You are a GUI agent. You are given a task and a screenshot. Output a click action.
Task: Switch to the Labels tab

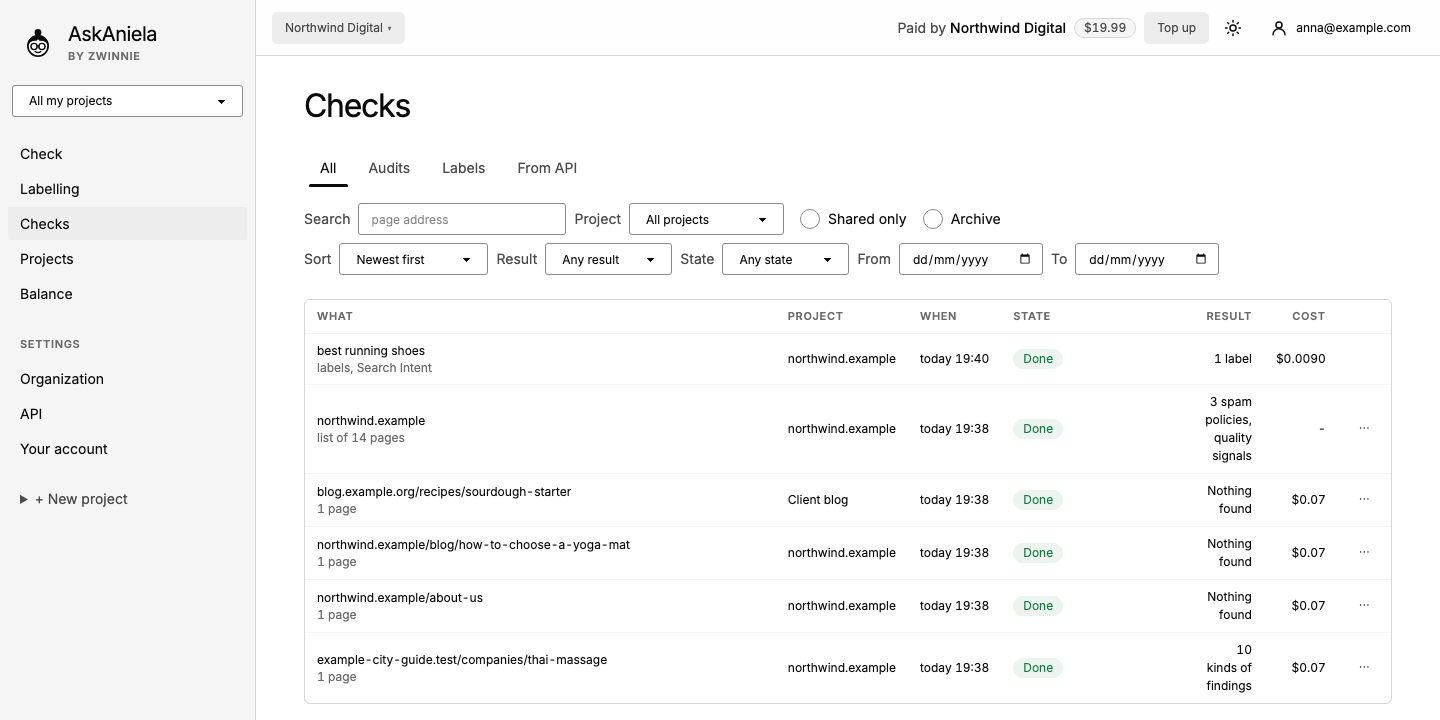point(463,168)
